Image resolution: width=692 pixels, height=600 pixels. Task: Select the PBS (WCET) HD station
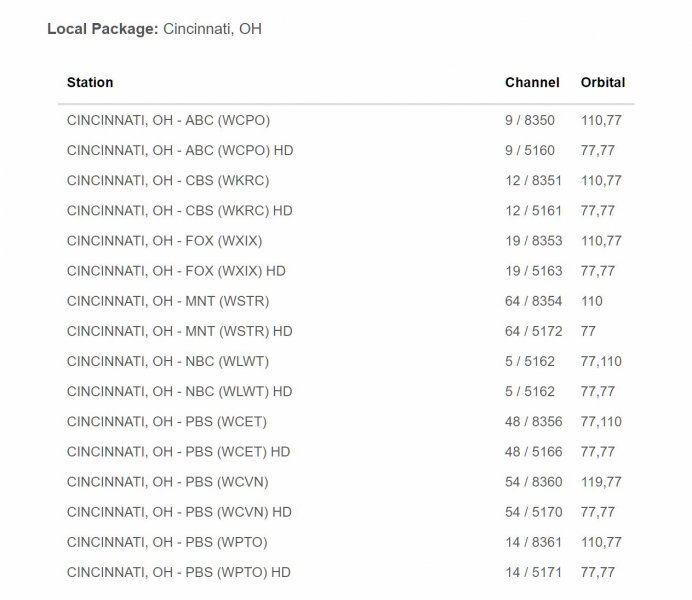(180, 451)
